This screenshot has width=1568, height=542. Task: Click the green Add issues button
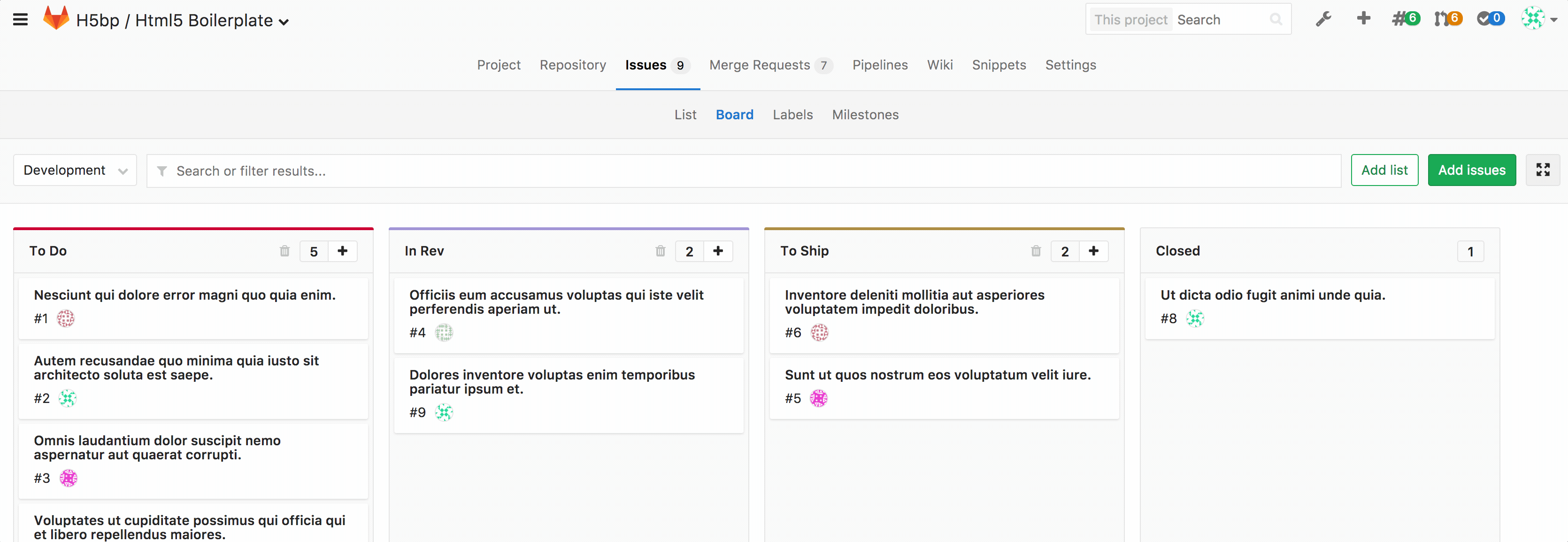1471,170
